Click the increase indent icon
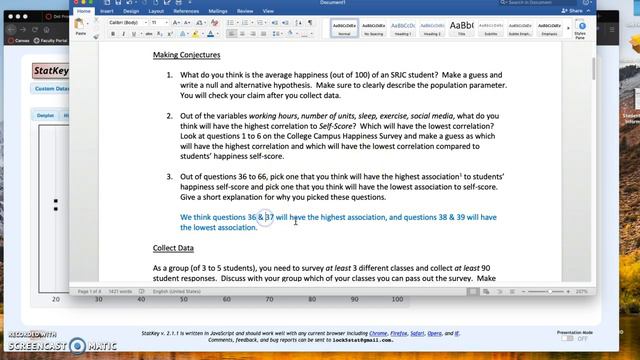640x360 pixels. (x=285, y=23)
